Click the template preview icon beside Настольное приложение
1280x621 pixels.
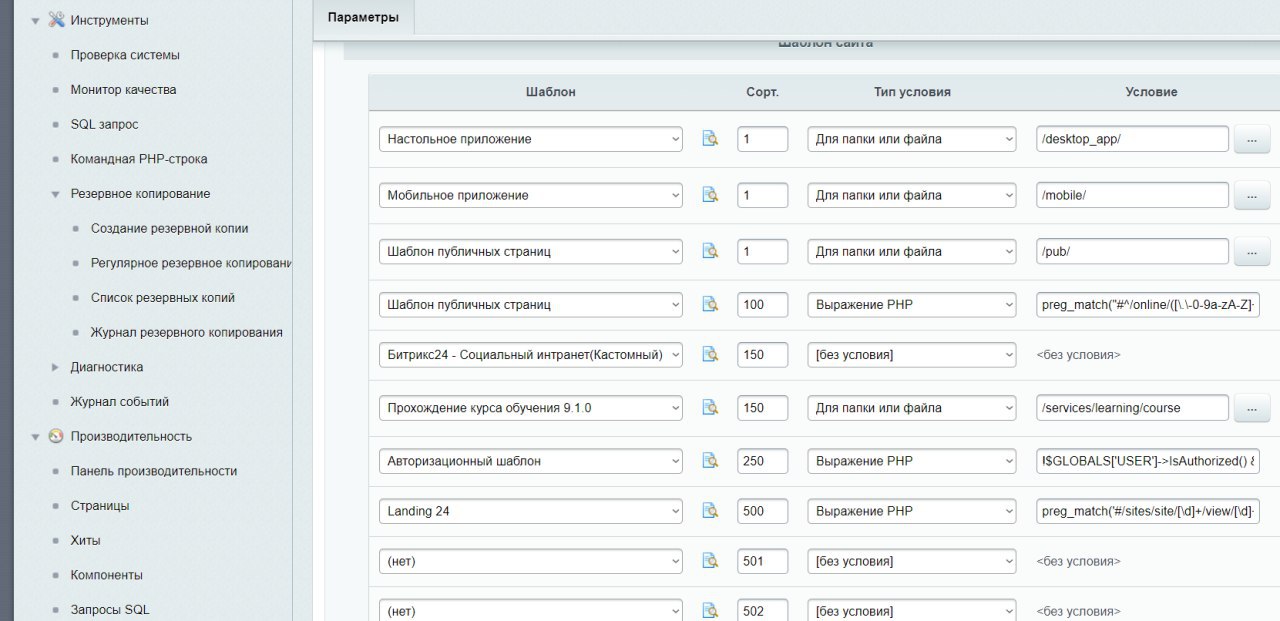[710, 139]
